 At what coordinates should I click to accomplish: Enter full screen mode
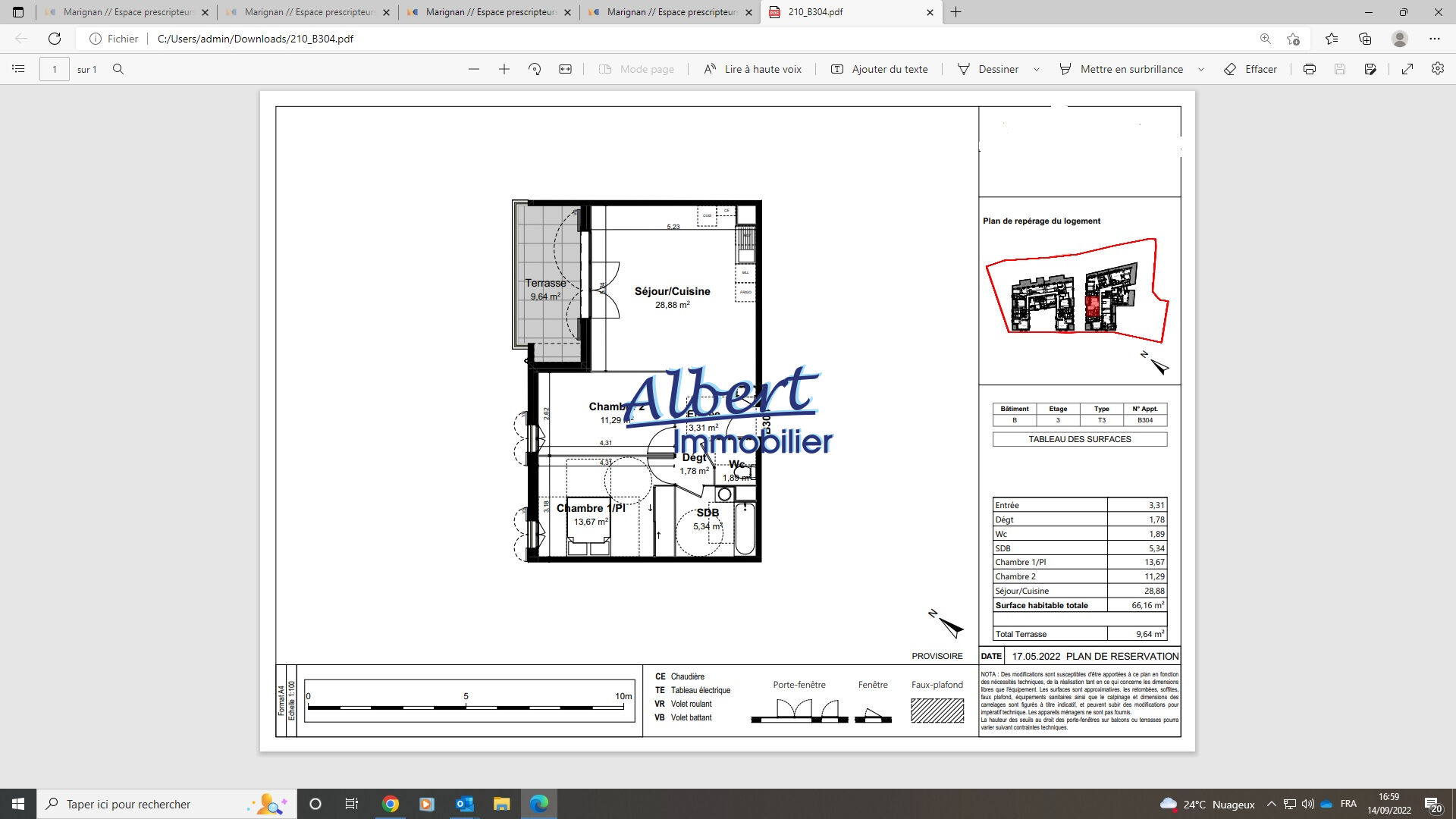1407,69
